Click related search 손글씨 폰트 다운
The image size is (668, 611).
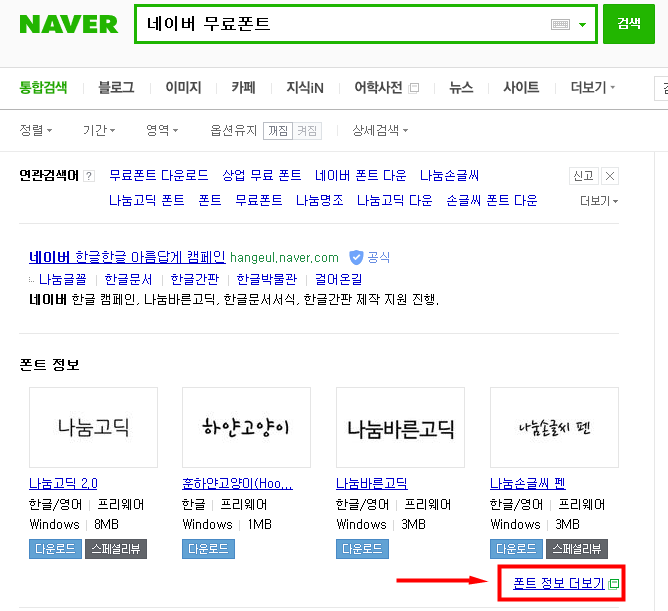pyautogui.click(x=492, y=200)
